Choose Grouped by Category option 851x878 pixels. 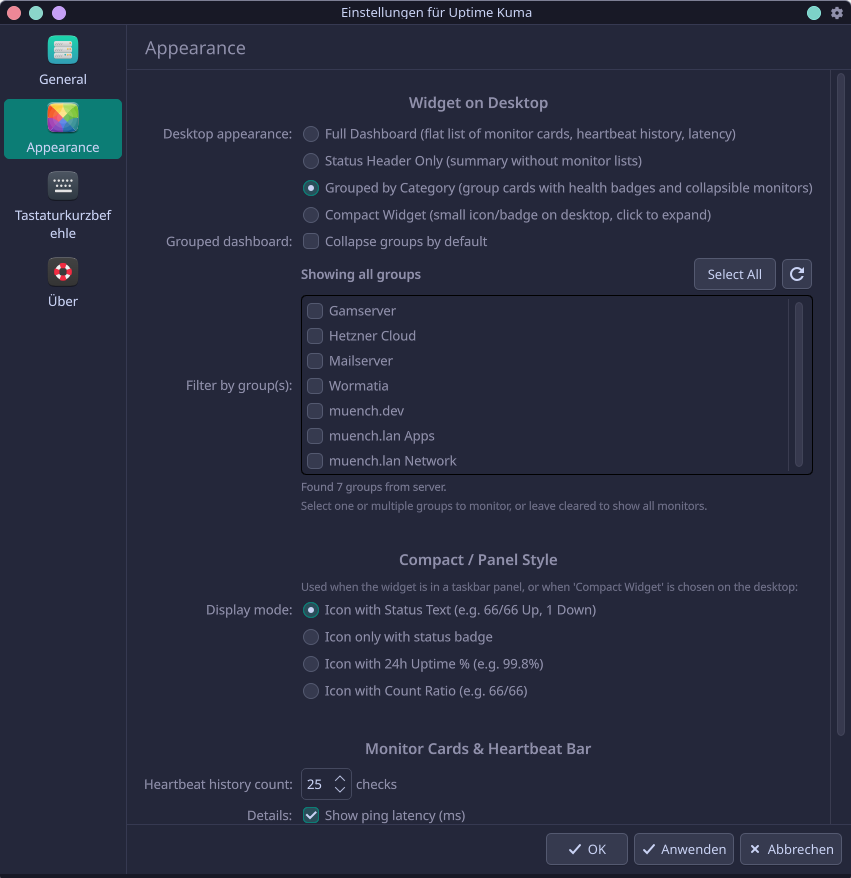(x=311, y=188)
